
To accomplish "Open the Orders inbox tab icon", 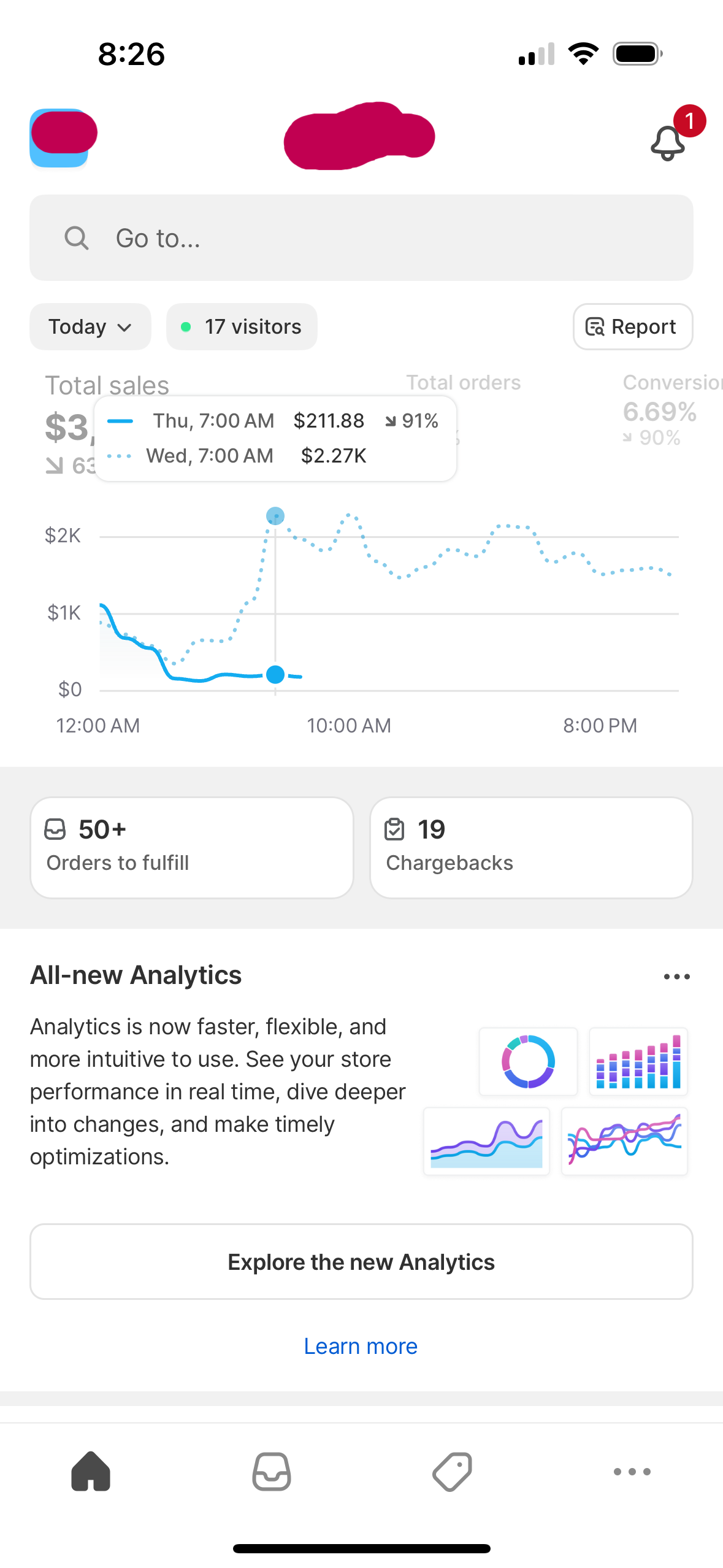I will coord(271,1471).
